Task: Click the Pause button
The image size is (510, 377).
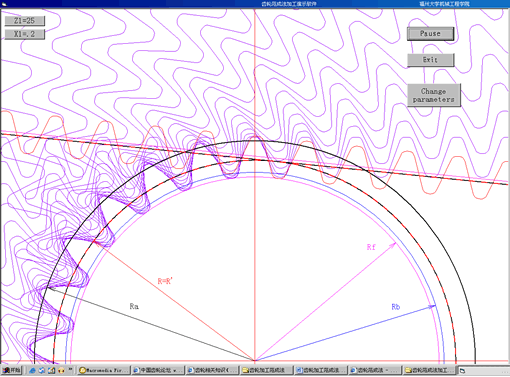Action: pos(430,34)
